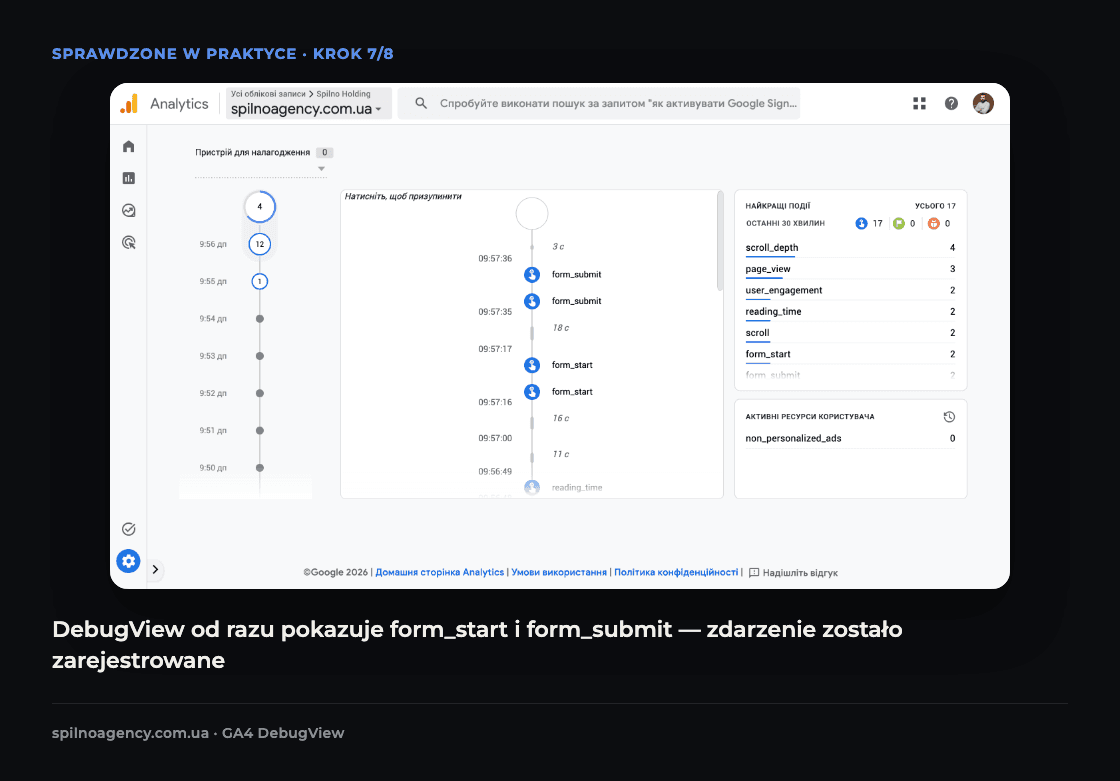This screenshot has width=1120, height=781.
Task: Open Admin gear settings
Action: click(129, 561)
